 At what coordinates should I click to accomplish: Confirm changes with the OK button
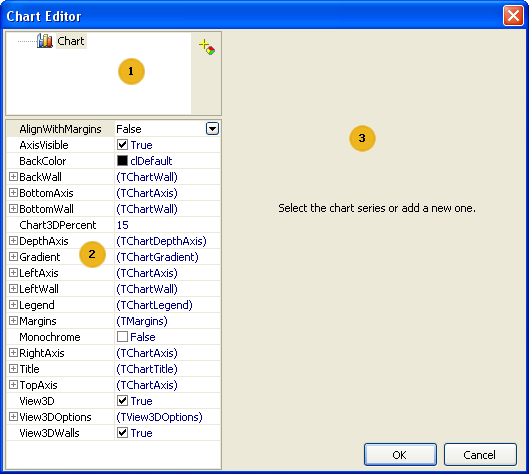[x=400, y=455]
